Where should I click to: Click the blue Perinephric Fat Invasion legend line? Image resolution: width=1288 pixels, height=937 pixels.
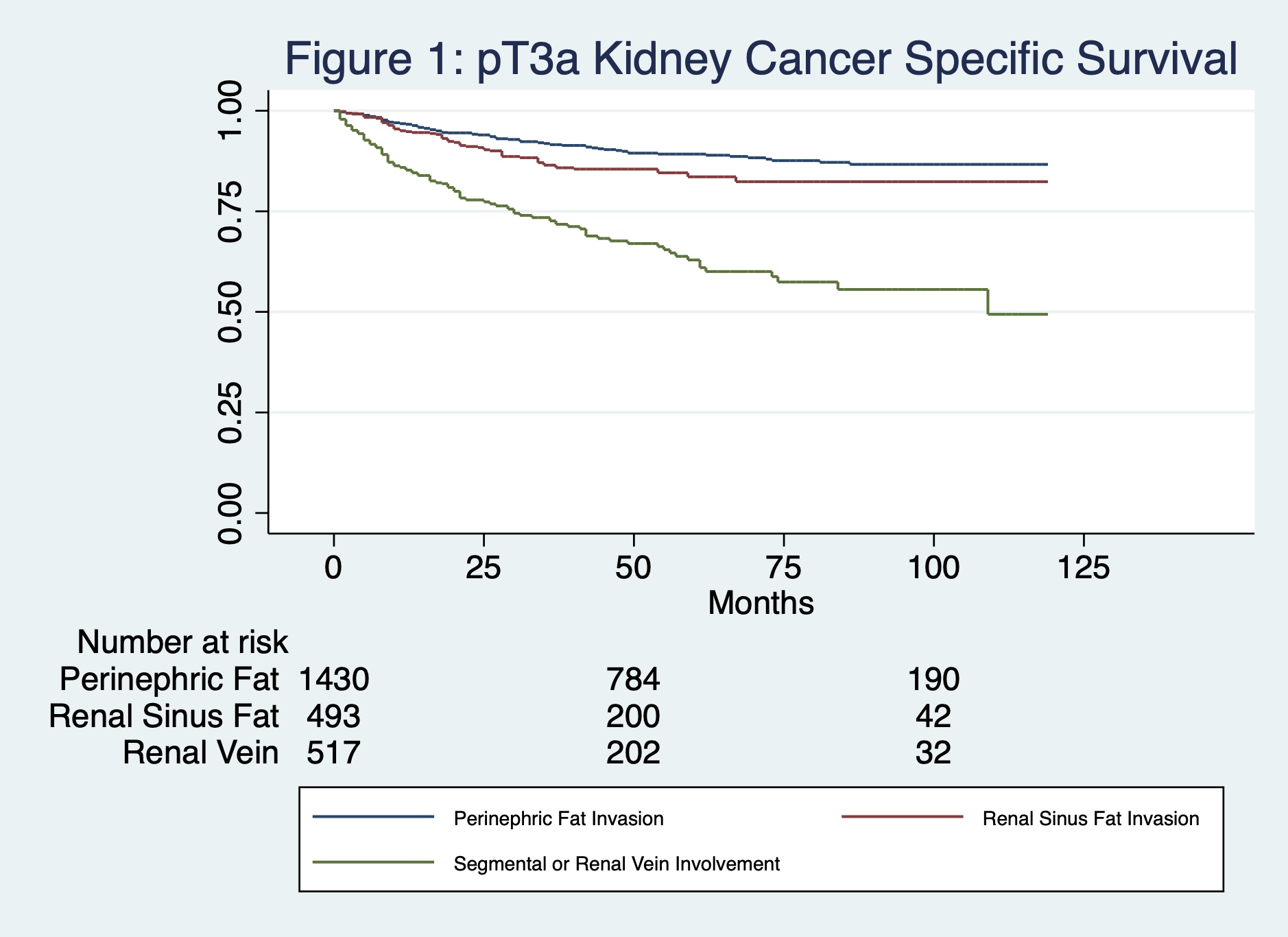tap(374, 817)
